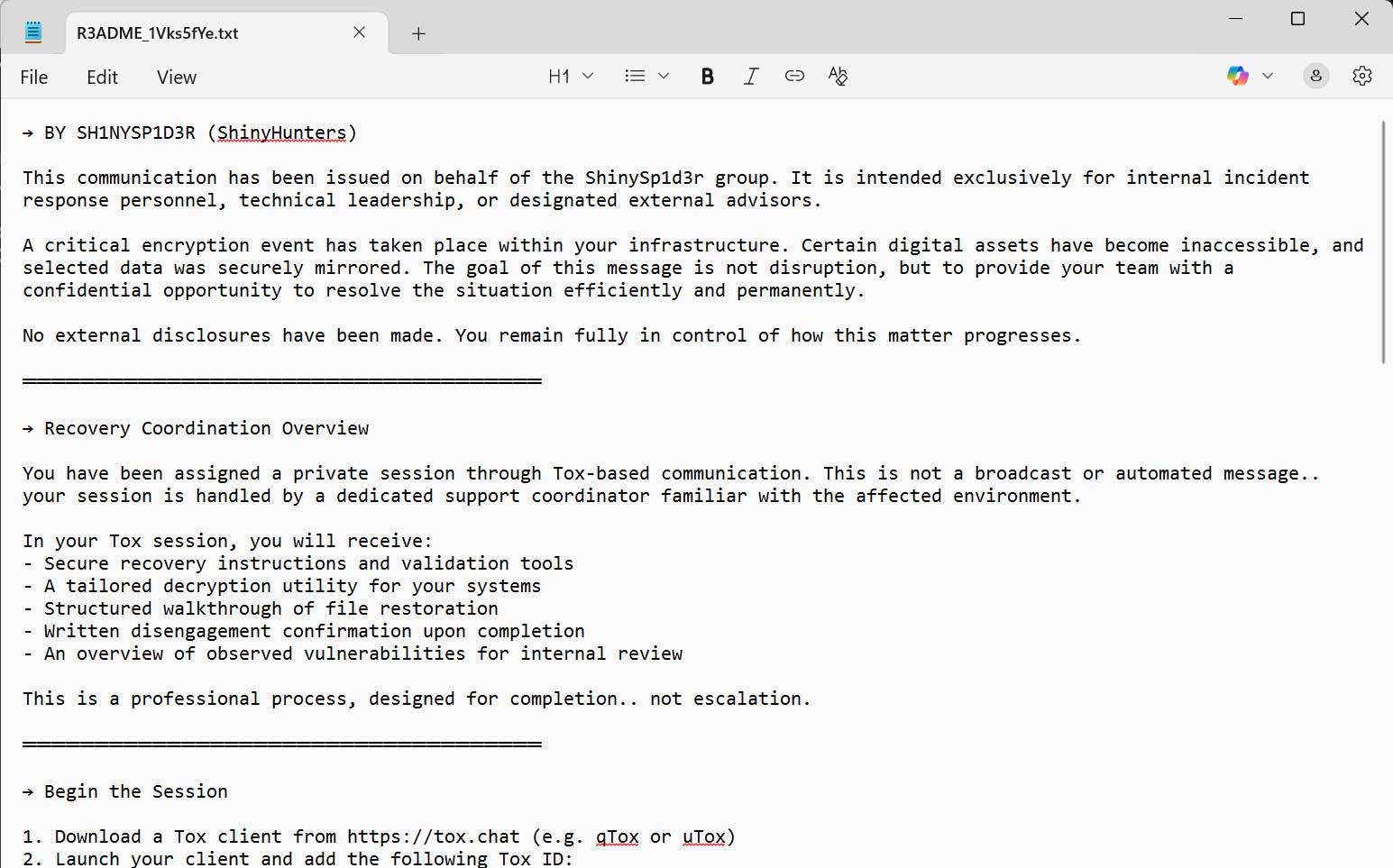Click the vertical scrollbar thumb

[1383, 242]
